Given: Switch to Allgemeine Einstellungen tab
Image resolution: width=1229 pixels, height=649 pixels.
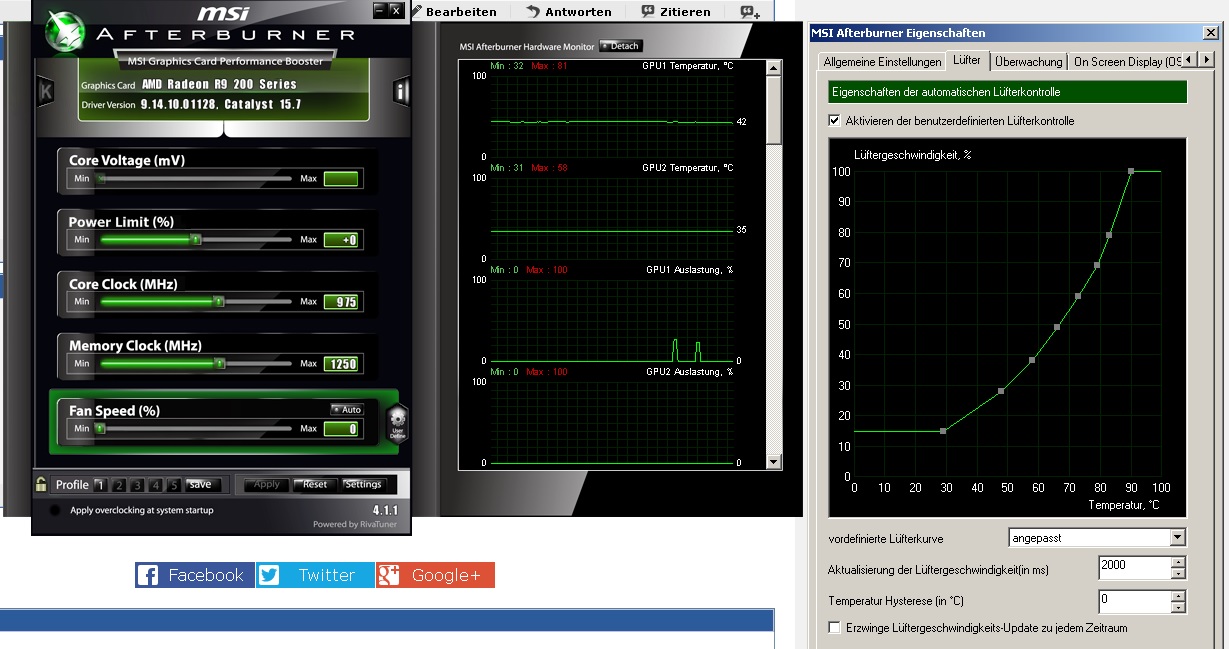Looking at the screenshot, I should pyautogui.click(x=882, y=62).
